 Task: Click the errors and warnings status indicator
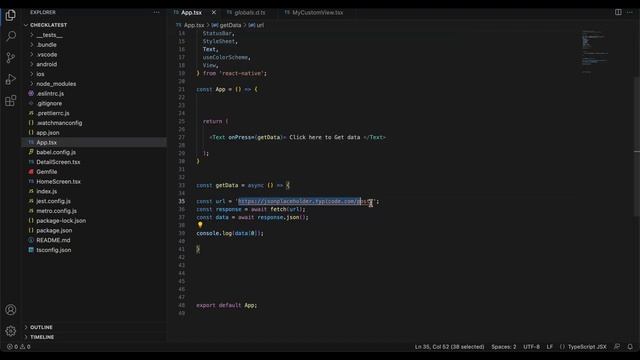point(19,347)
